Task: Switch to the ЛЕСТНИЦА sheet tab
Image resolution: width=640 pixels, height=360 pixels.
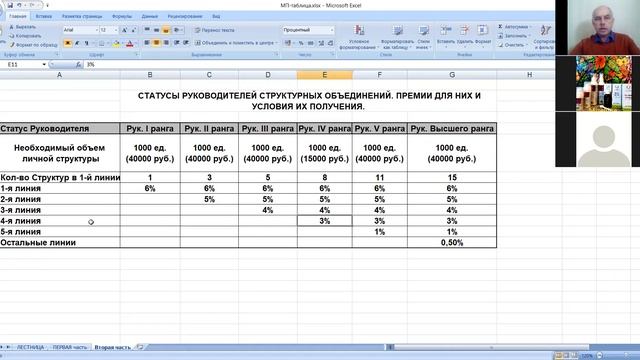Action: coord(30,347)
